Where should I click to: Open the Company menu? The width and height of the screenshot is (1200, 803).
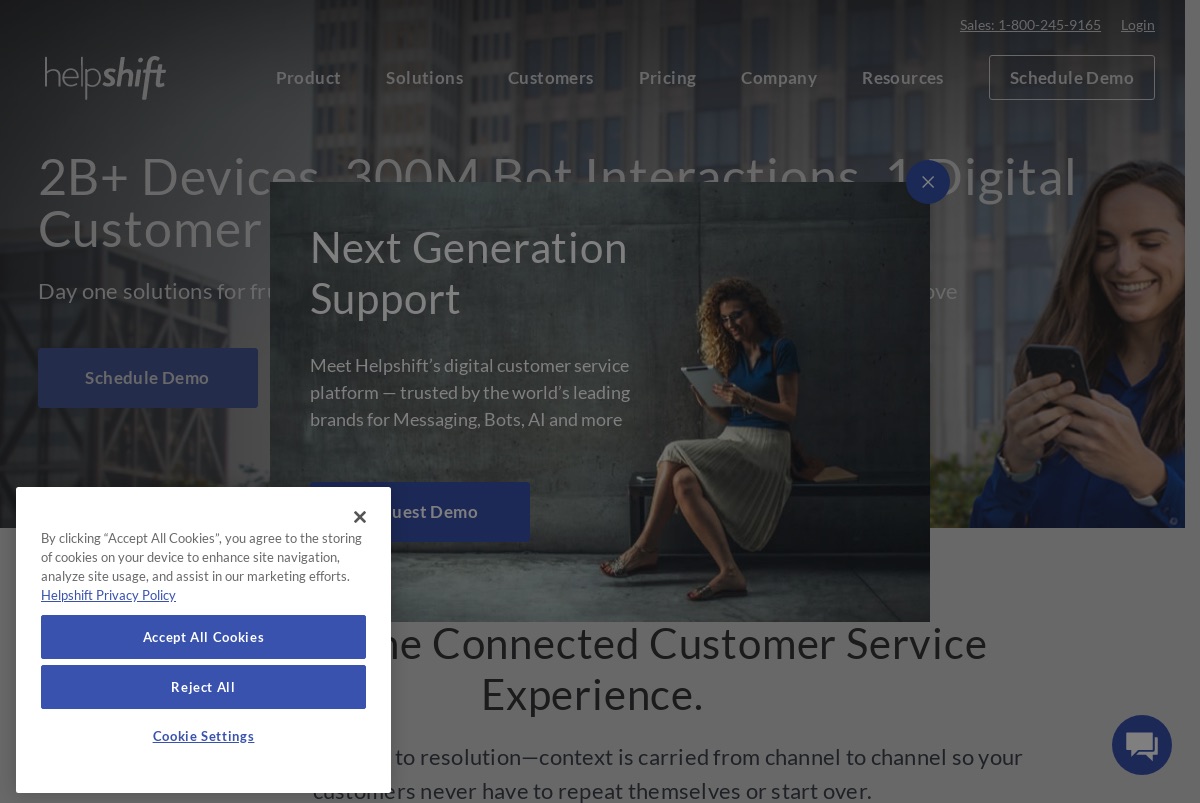779,78
